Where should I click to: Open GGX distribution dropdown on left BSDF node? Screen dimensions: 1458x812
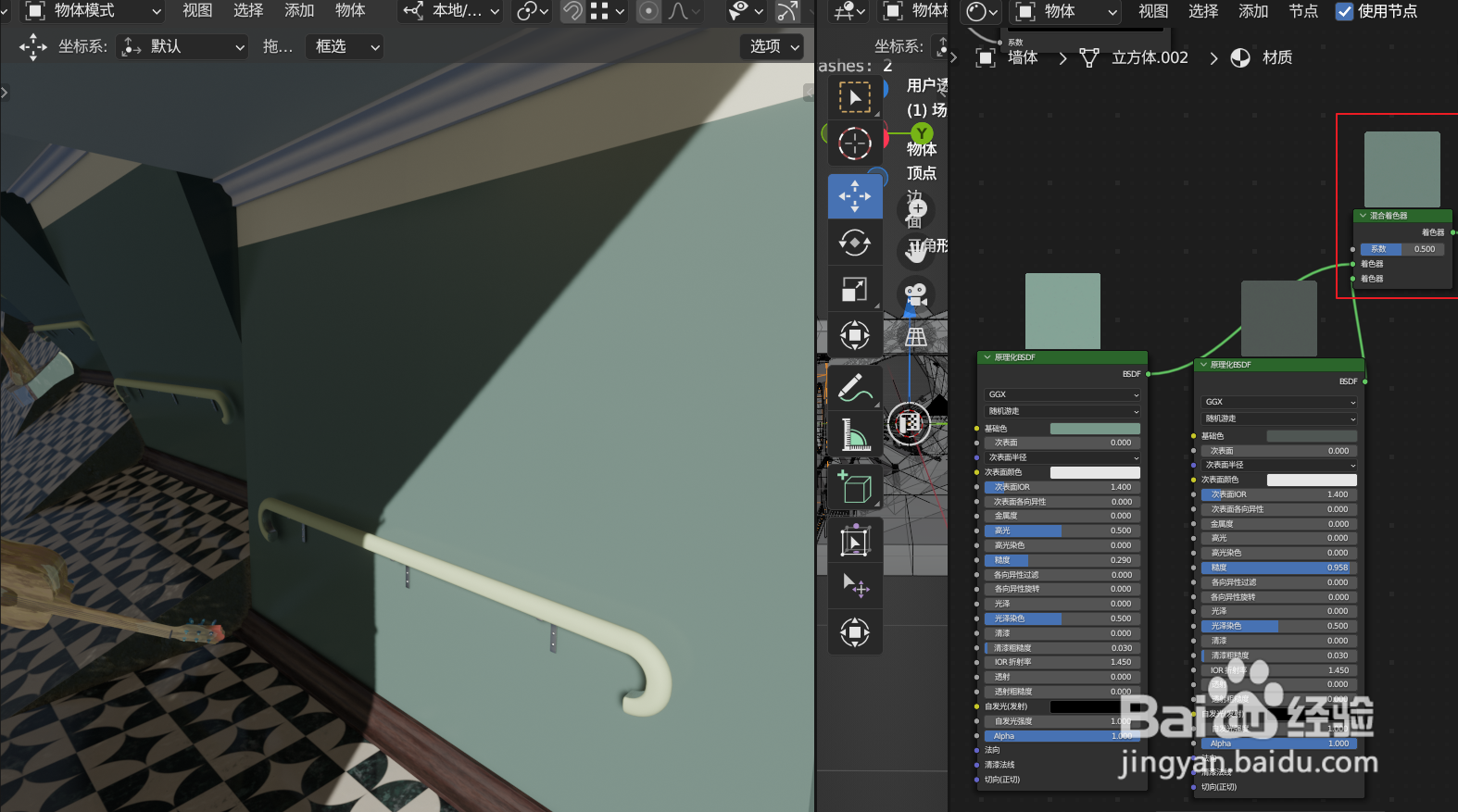pyautogui.click(x=1062, y=394)
